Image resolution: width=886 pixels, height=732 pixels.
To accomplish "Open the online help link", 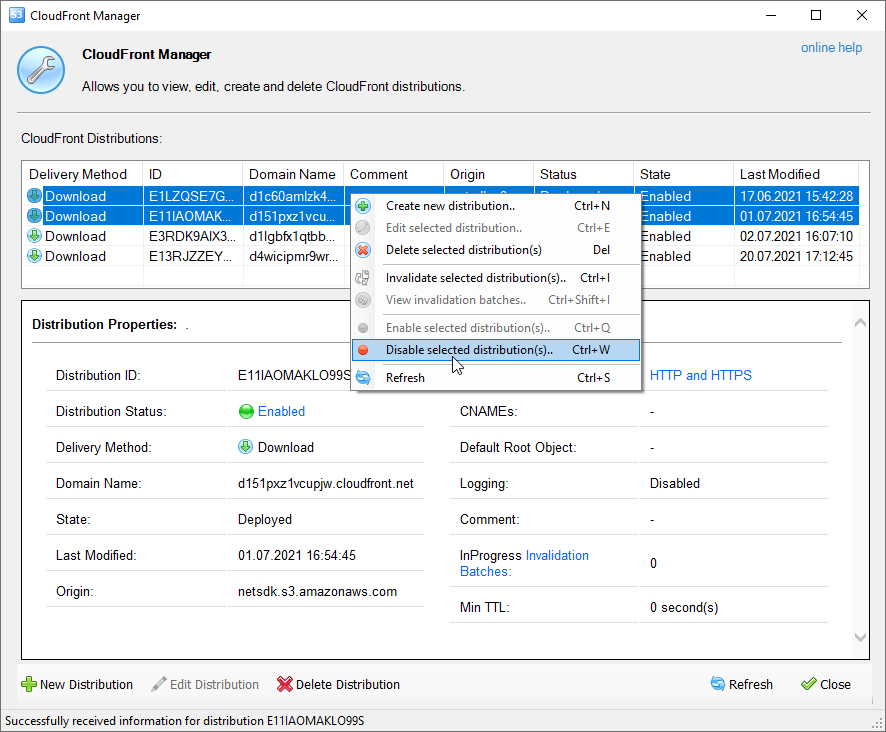I will [831, 47].
